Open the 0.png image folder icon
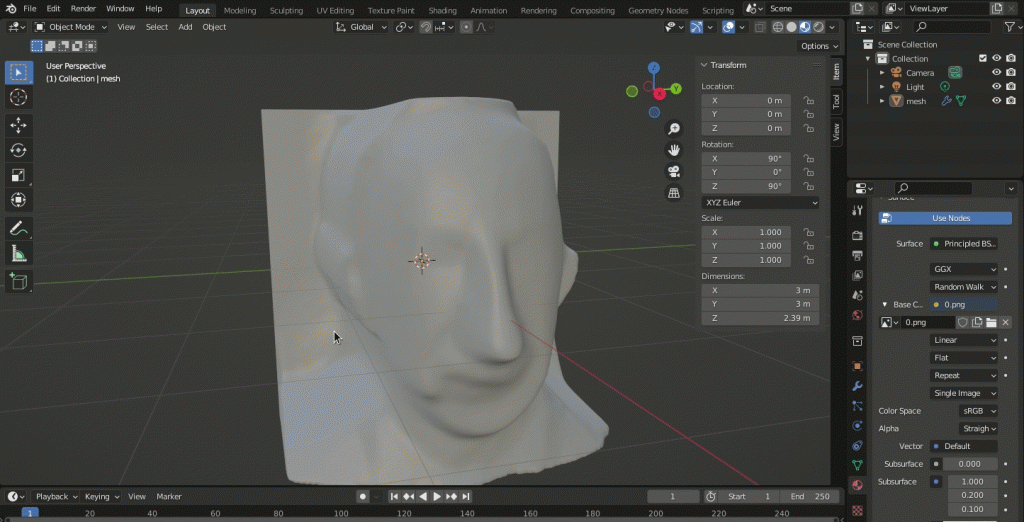Image resolution: width=1024 pixels, height=522 pixels. (x=991, y=322)
